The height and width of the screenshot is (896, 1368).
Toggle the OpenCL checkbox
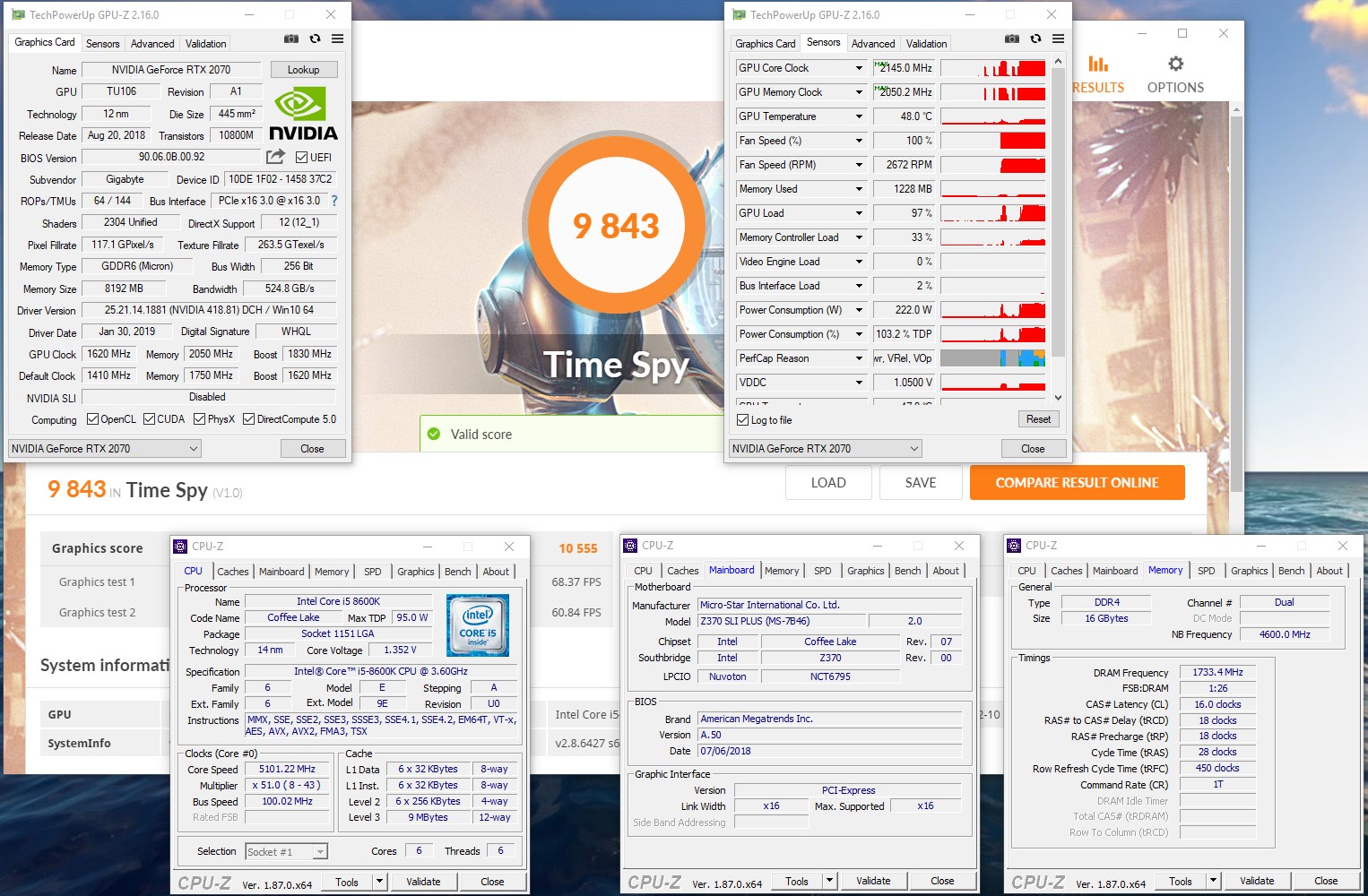92,419
